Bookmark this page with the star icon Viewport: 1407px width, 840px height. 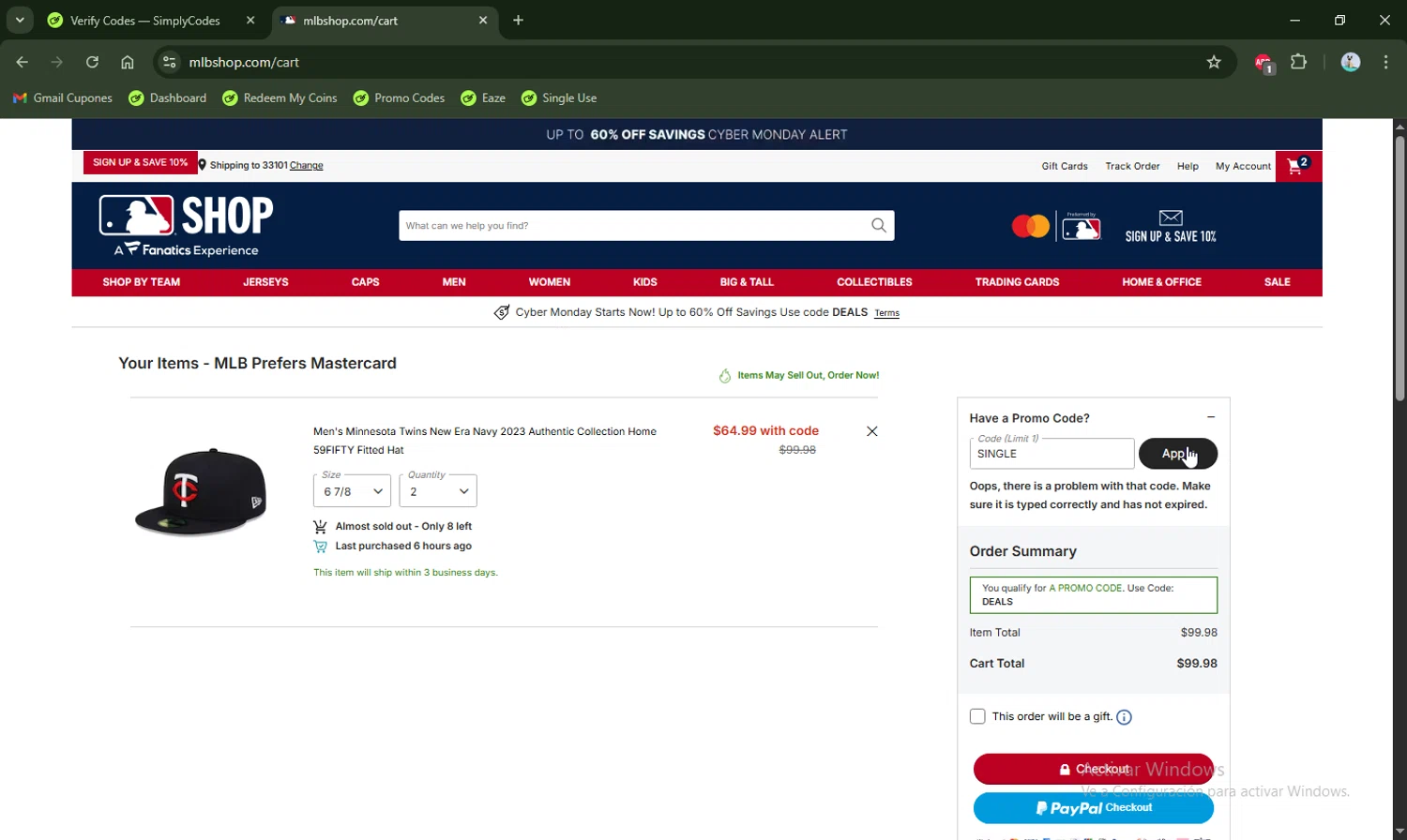coord(1214,62)
